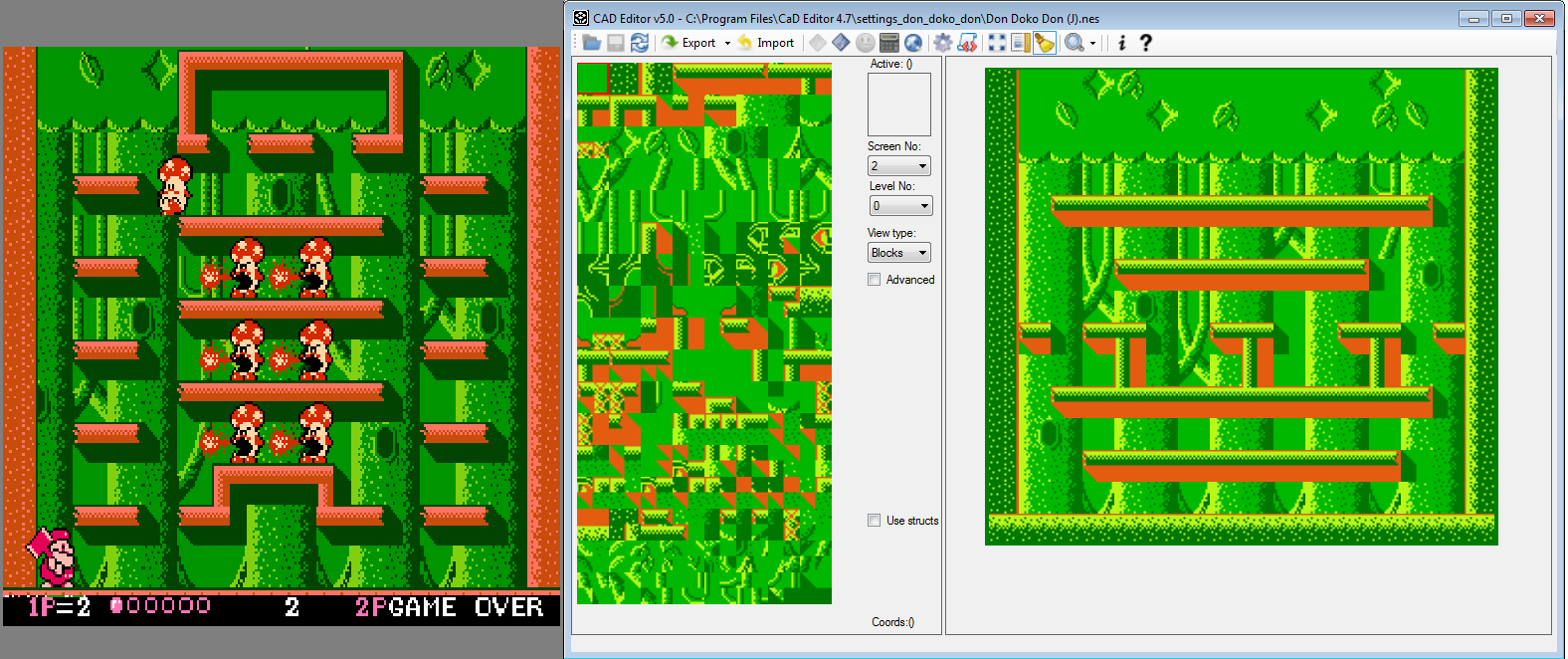Click the blue globe toolbar icon
Image resolution: width=1568 pixels, height=659 pixels.
click(x=912, y=43)
